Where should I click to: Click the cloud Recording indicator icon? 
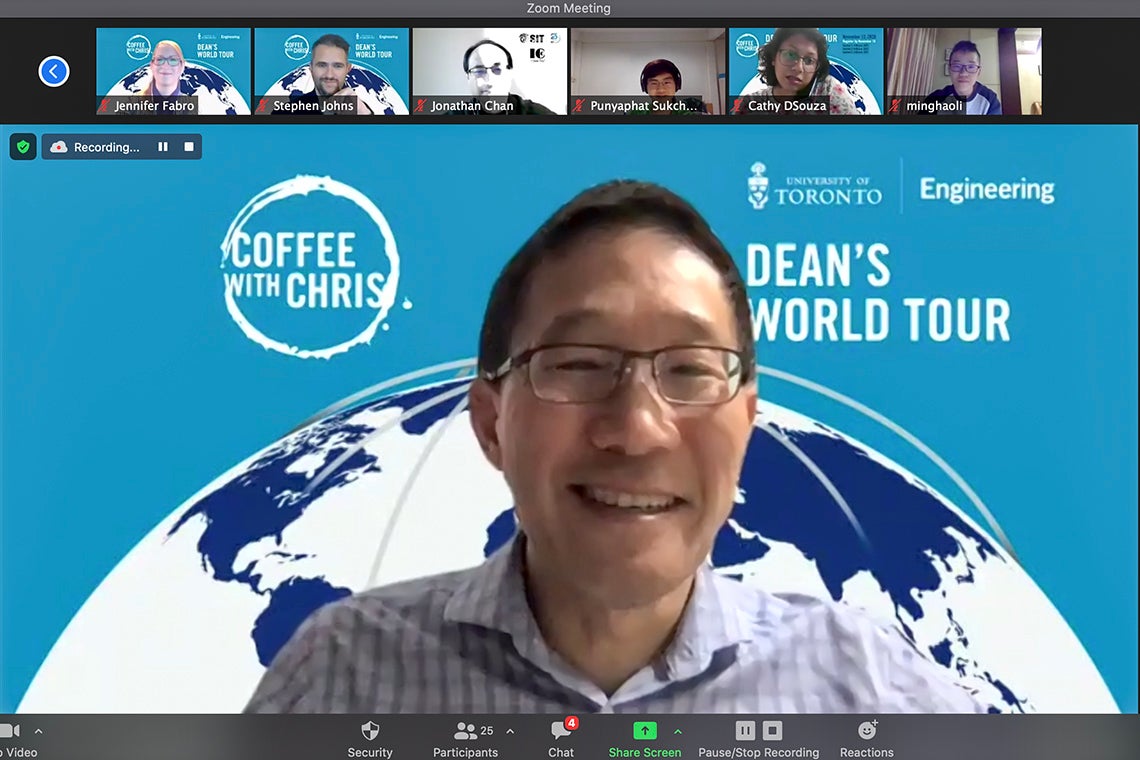tap(59, 147)
